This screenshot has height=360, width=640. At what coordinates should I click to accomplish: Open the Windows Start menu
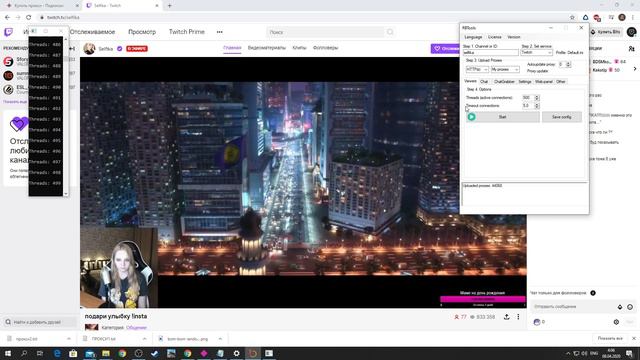8,353
